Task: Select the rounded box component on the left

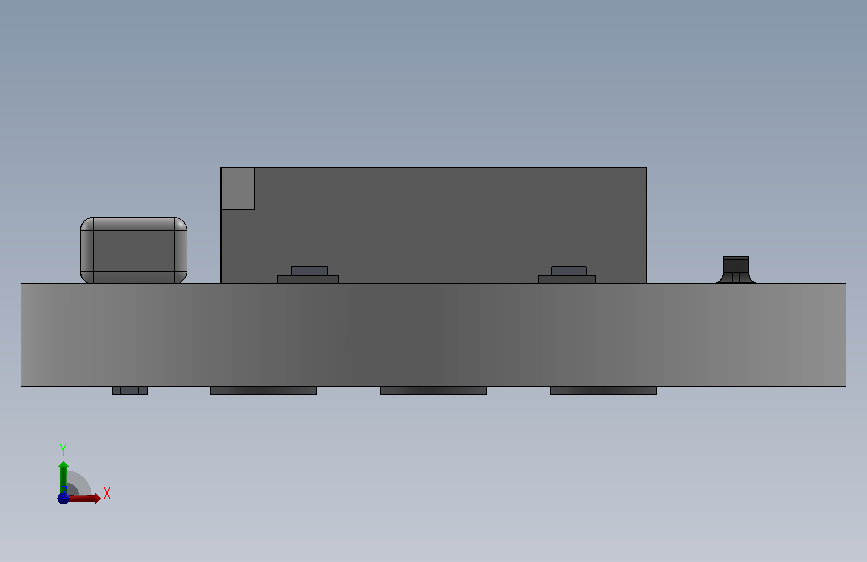Action: point(133,250)
